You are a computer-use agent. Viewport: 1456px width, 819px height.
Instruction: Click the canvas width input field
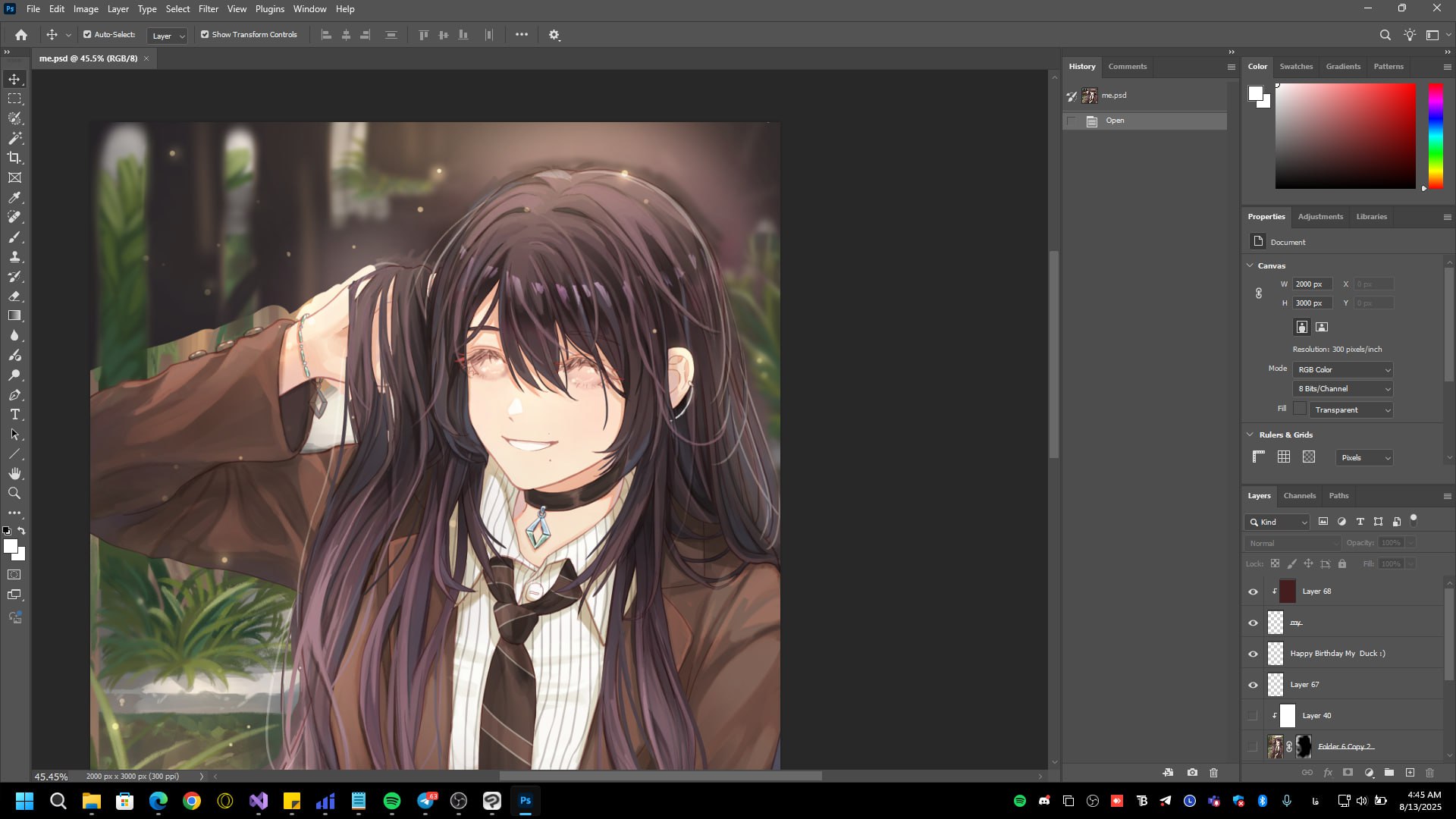tap(1311, 284)
